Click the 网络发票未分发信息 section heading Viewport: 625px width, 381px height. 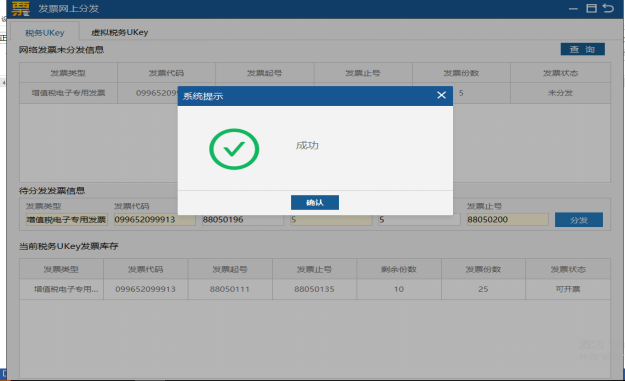click(x=61, y=50)
